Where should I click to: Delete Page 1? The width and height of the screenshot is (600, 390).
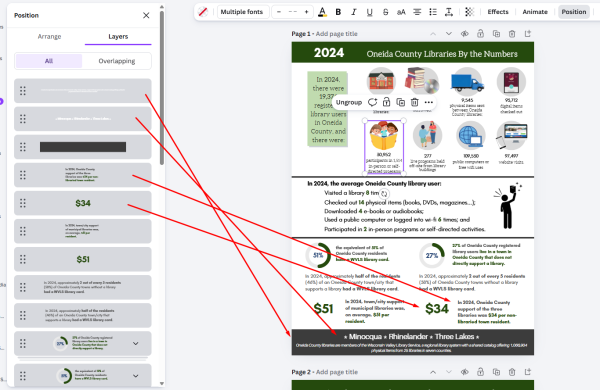[x=512, y=34]
